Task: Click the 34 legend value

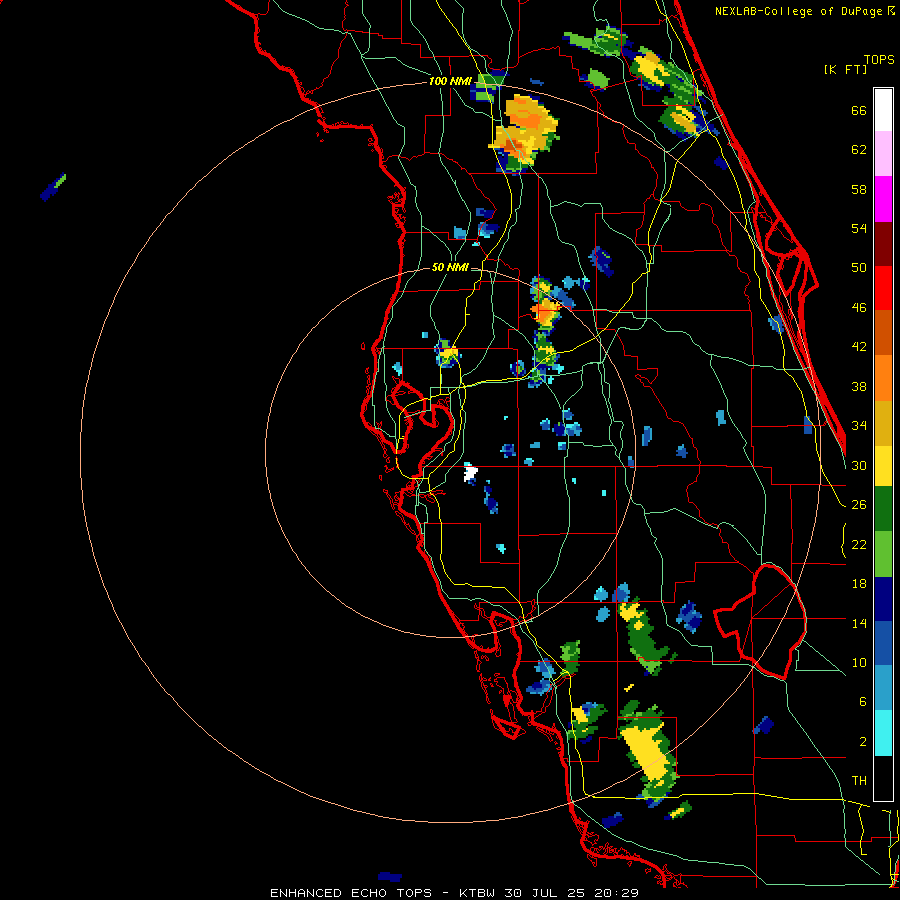Action: pos(859,426)
